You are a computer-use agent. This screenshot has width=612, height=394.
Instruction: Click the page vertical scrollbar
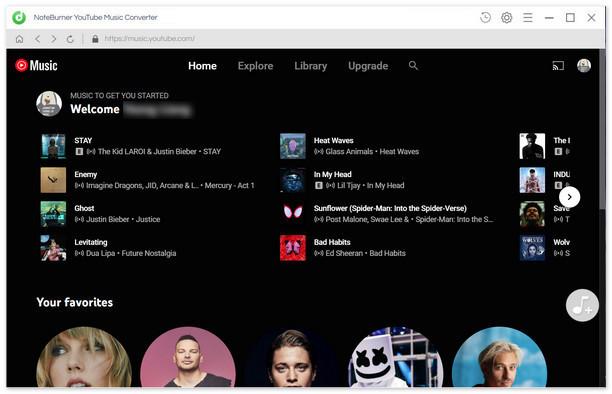(602, 129)
